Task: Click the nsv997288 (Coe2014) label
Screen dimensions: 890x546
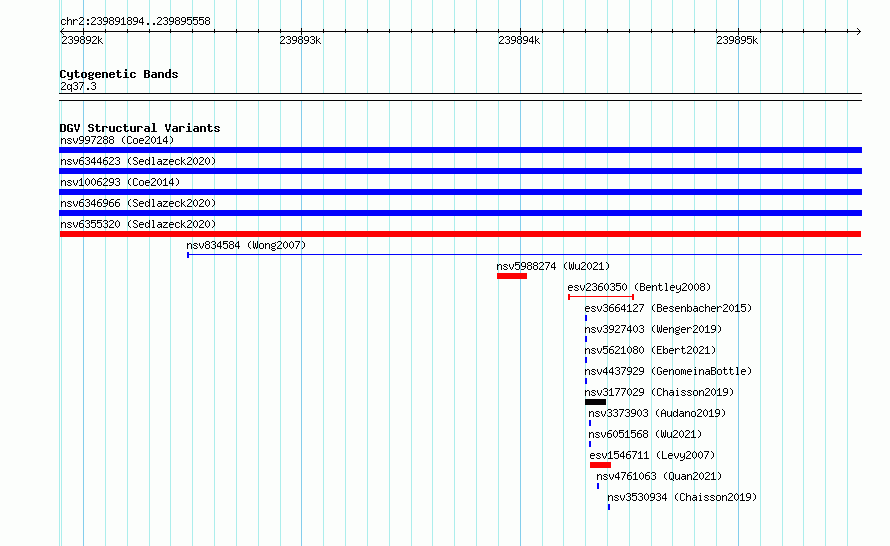Action: [117, 140]
